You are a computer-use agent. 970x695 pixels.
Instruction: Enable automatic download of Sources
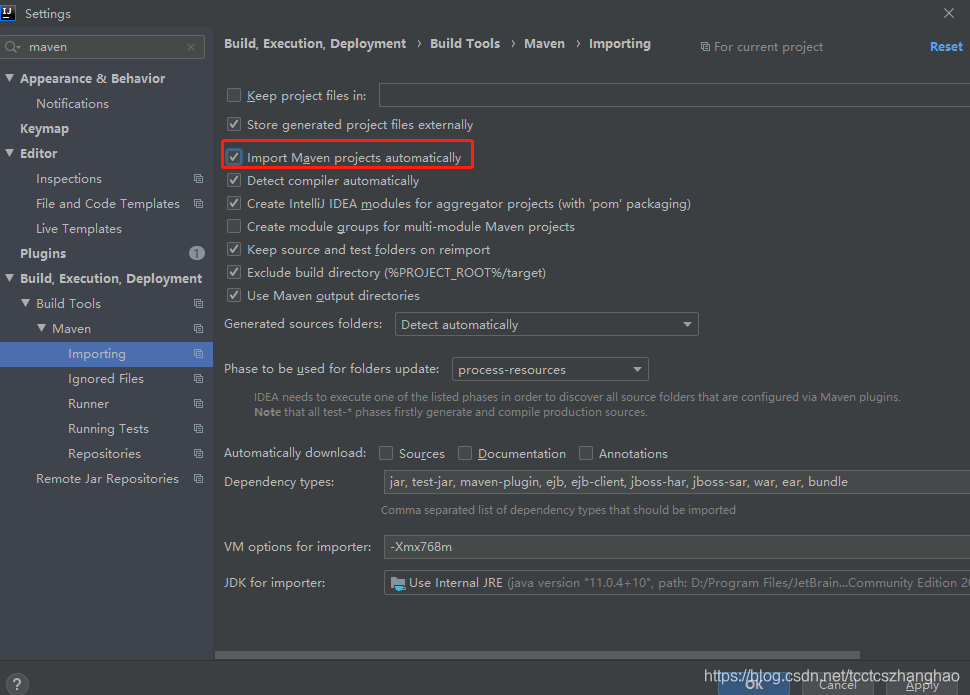pyautogui.click(x=386, y=454)
